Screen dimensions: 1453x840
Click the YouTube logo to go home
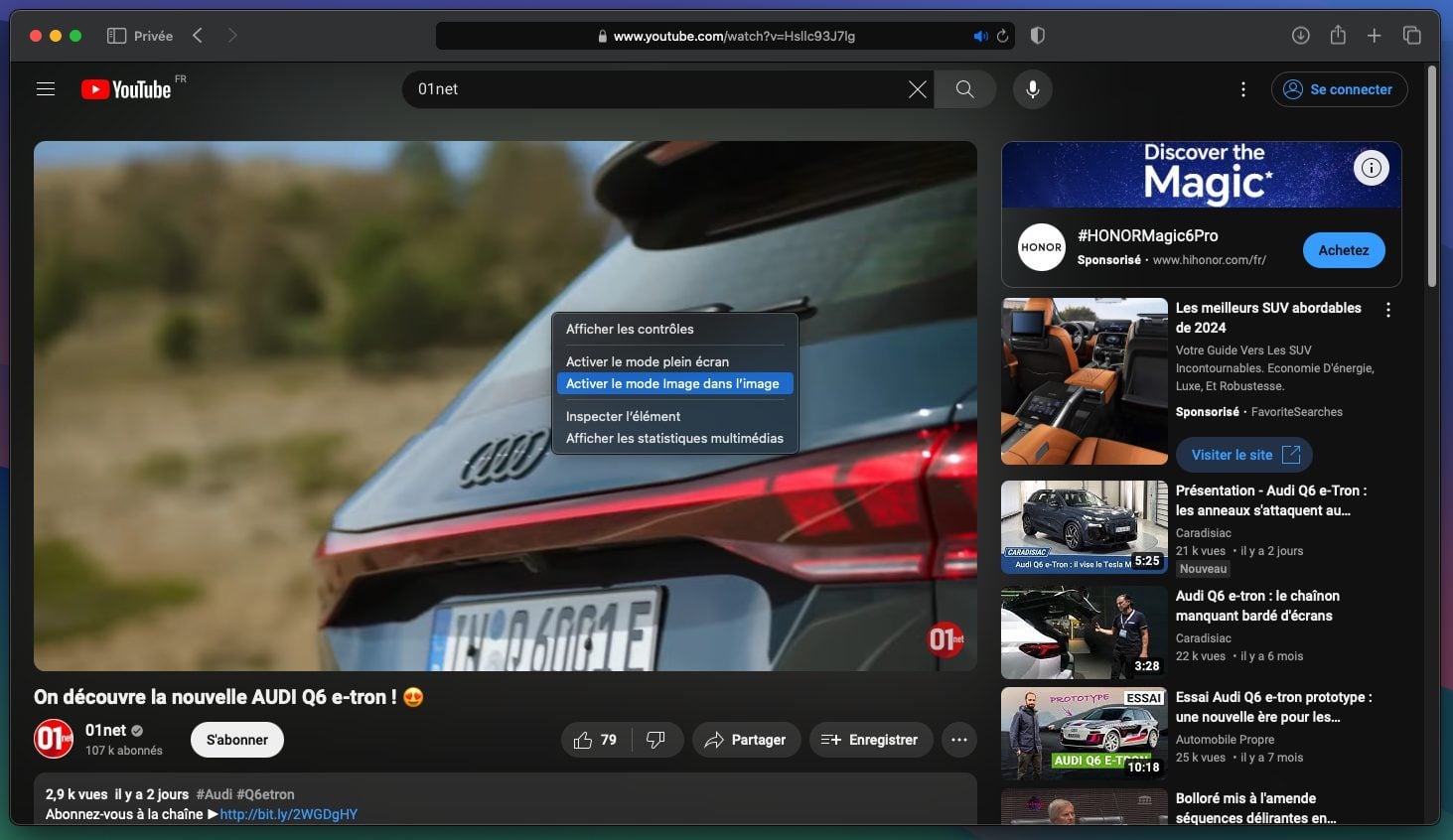tap(127, 89)
